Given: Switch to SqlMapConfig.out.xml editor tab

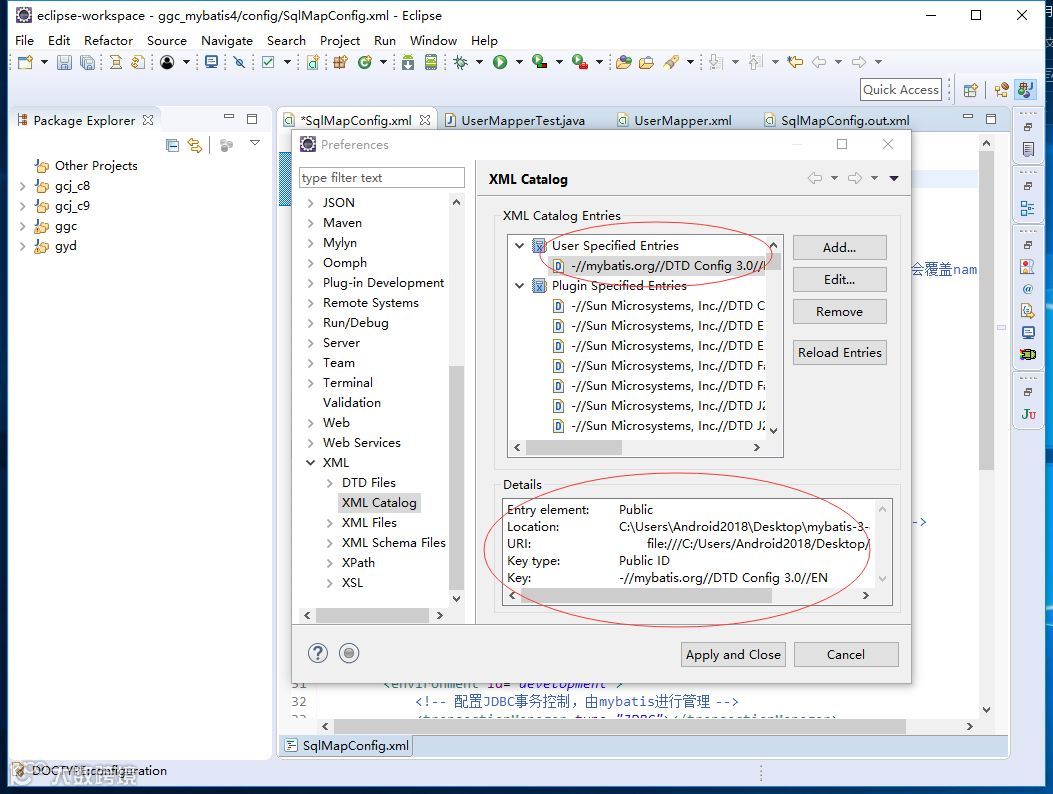Looking at the screenshot, I should click(836, 120).
